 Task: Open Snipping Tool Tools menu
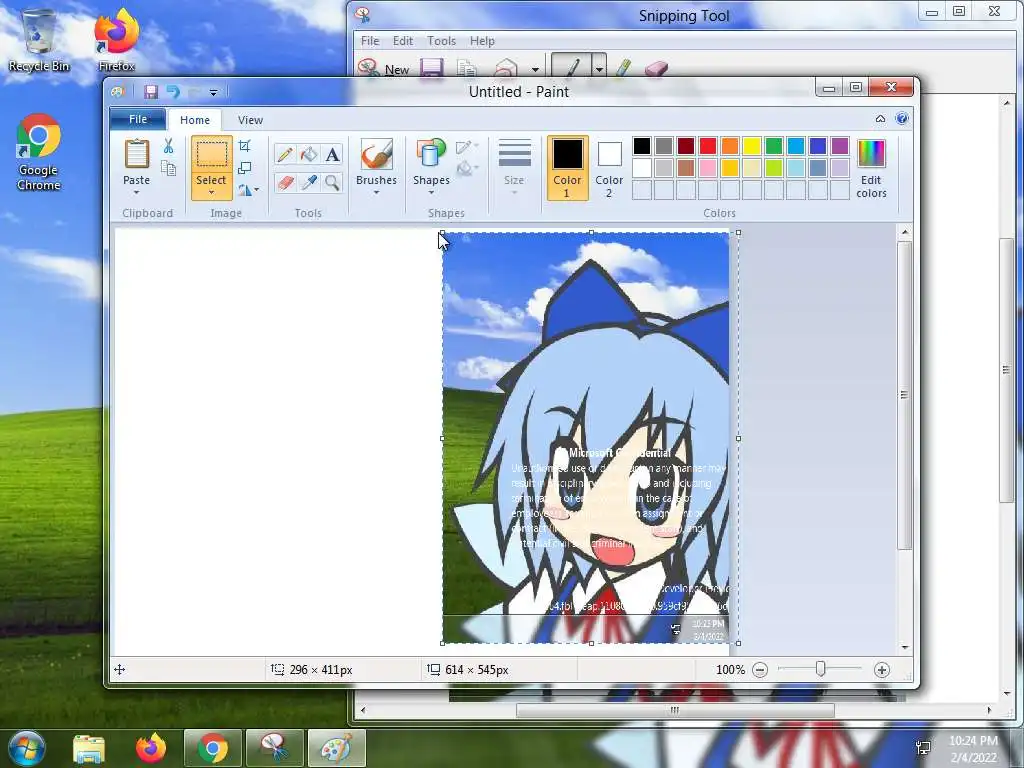point(441,40)
